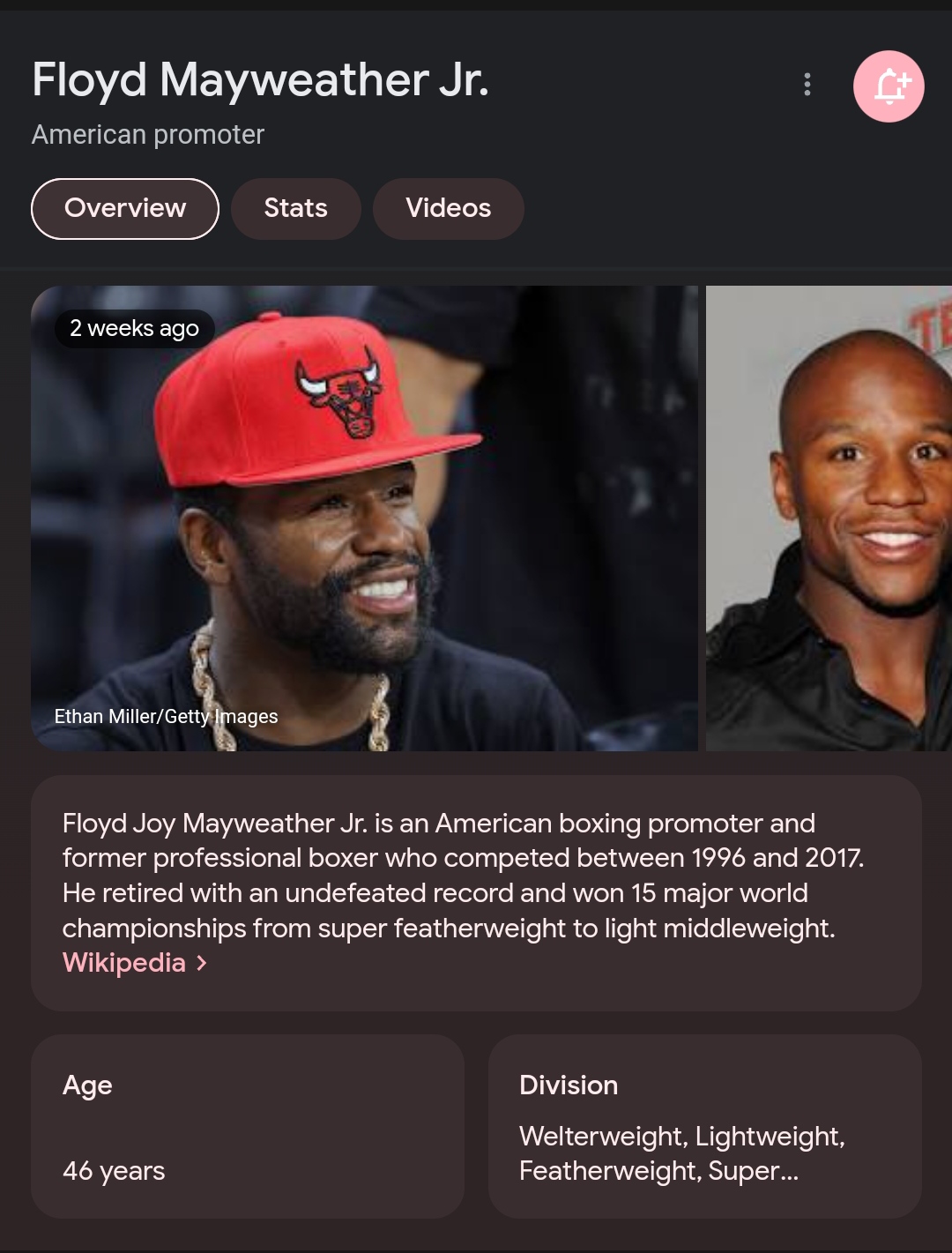Click the Division heading label
952x1253 pixels.
pos(569,1085)
